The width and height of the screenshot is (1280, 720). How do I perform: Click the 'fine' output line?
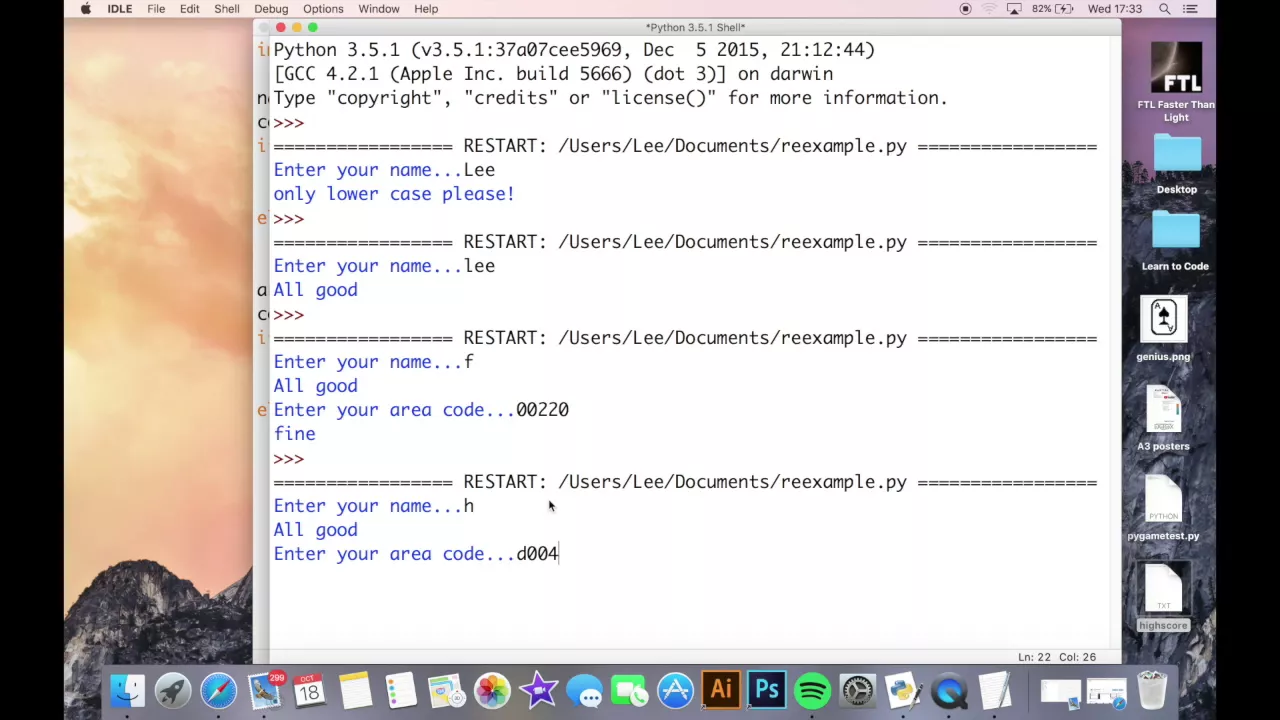pos(294,434)
